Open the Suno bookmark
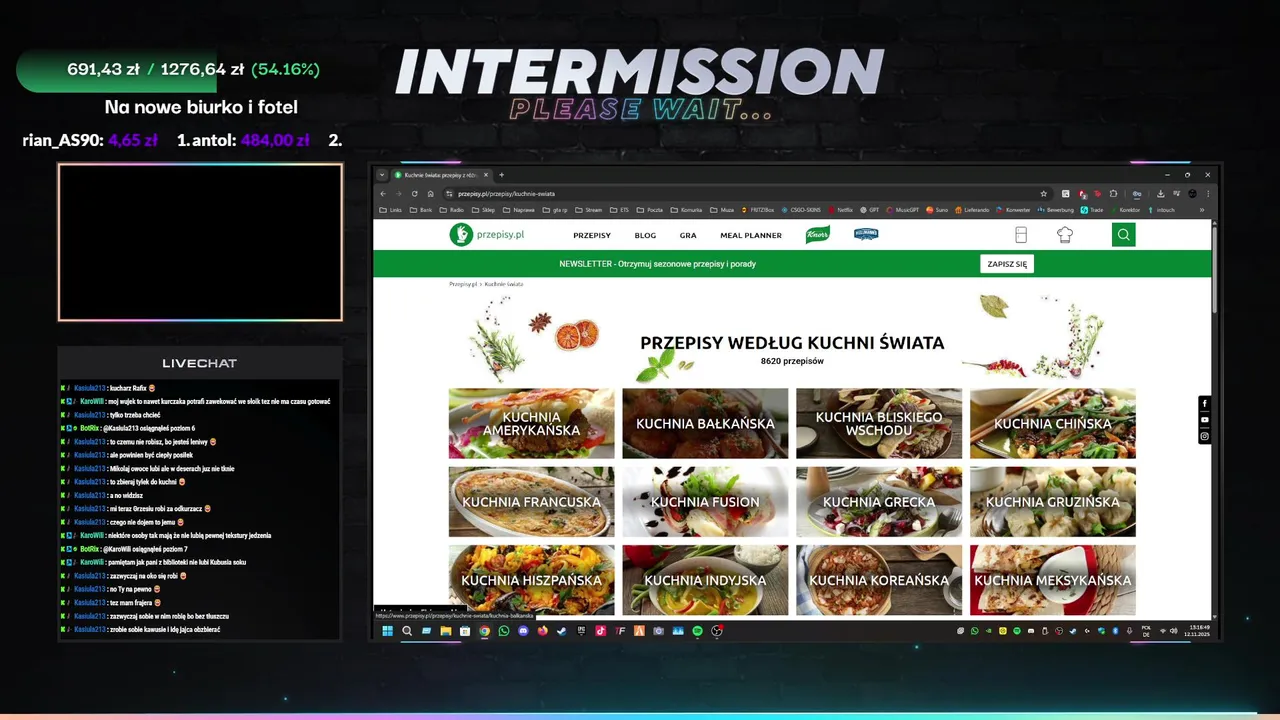The image size is (1280, 720). pyautogui.click(x=937, y=210)
